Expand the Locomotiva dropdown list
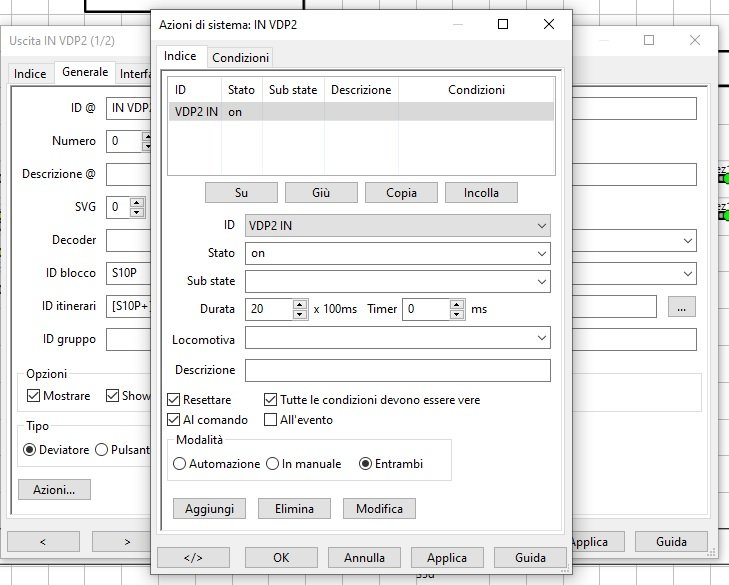The height and width of the screenshot is (585, 729). click(x=398, y=338)
